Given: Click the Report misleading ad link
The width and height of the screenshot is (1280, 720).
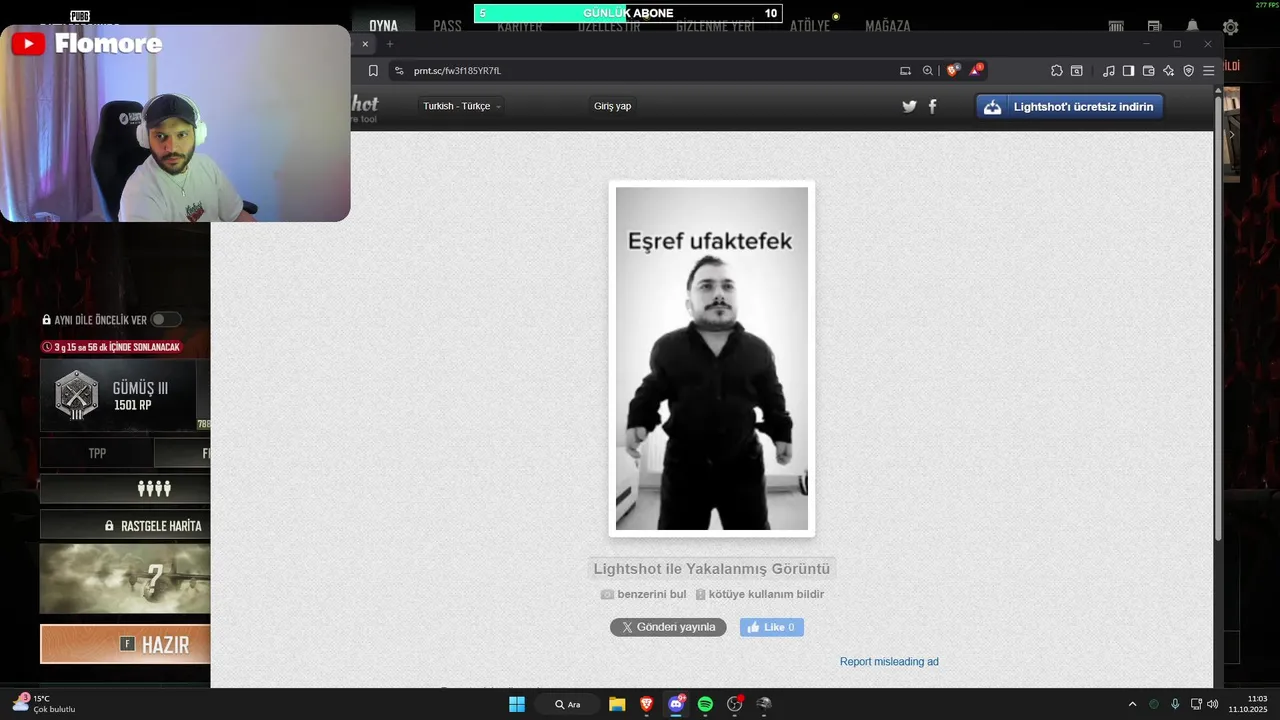Looking at the screenshot, I should click(889, 662).
